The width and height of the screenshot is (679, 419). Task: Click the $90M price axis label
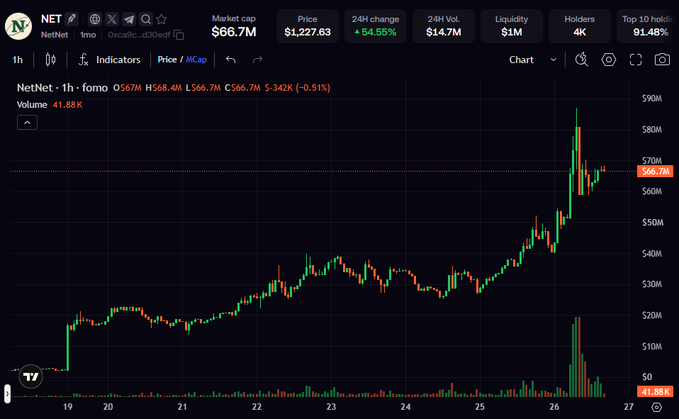pos(652,98)
